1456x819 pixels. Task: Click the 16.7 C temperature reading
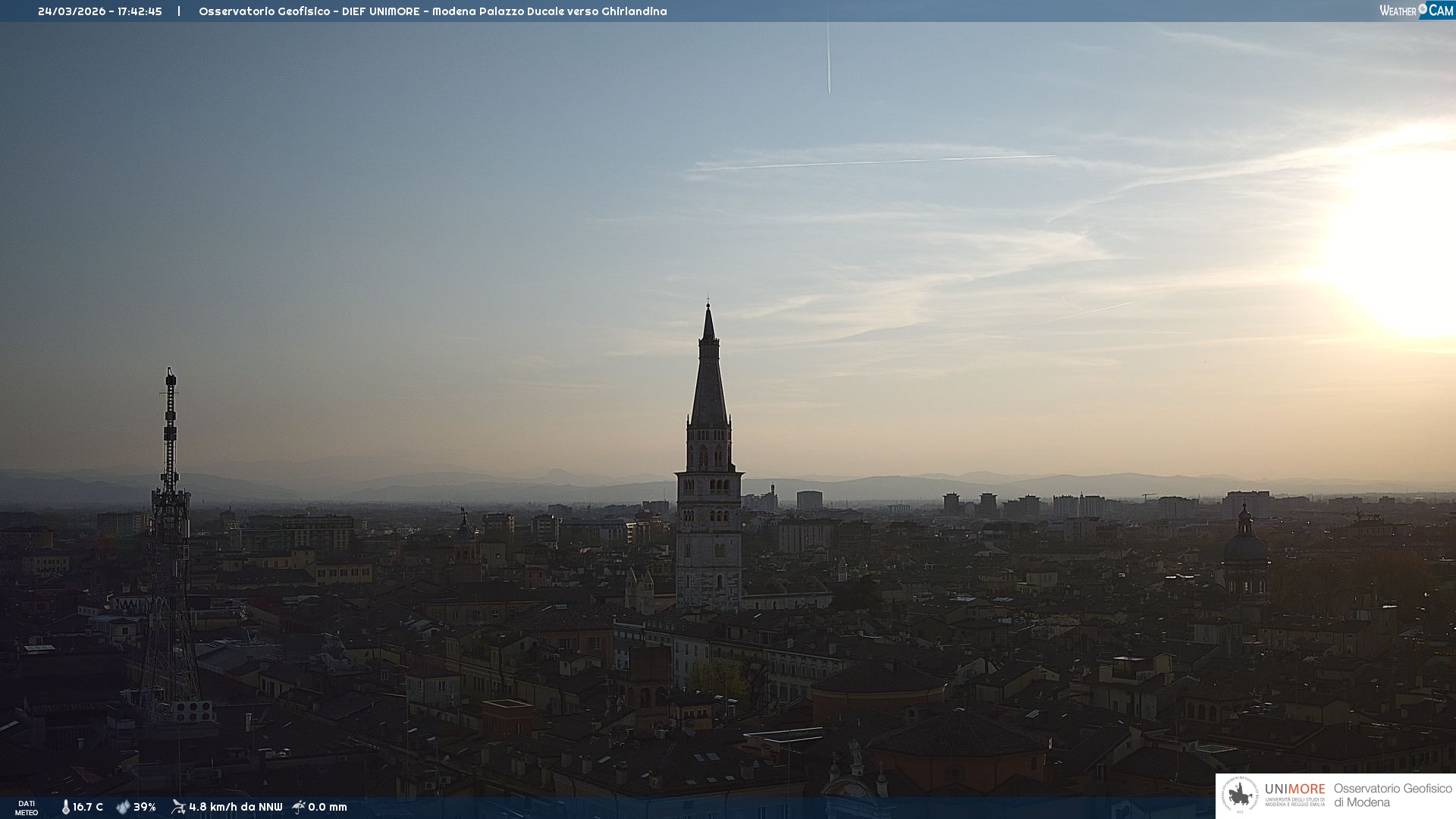[88, 807]
